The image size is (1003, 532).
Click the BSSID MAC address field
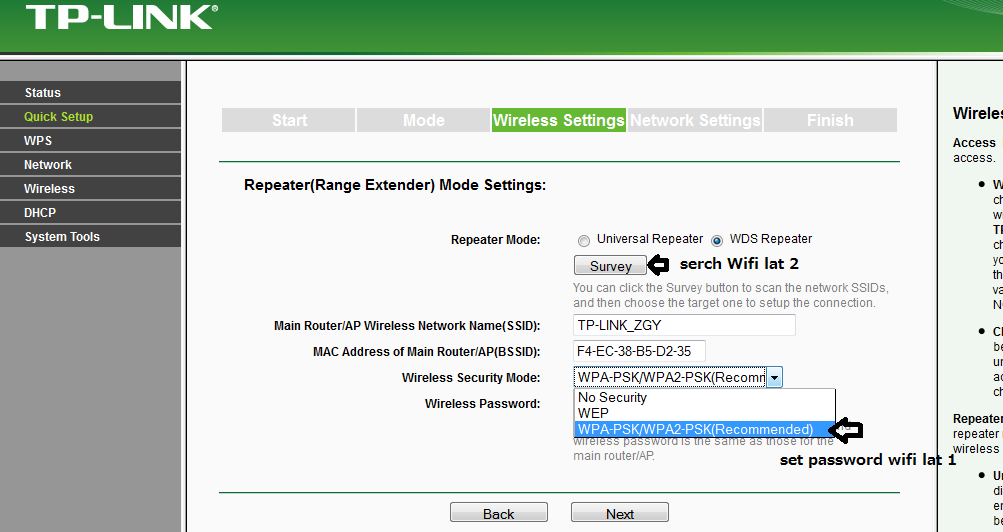(x=639, y=351)
